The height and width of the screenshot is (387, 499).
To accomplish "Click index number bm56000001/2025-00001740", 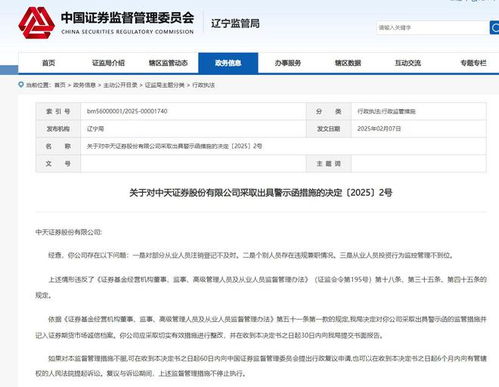I will (127, 111).
